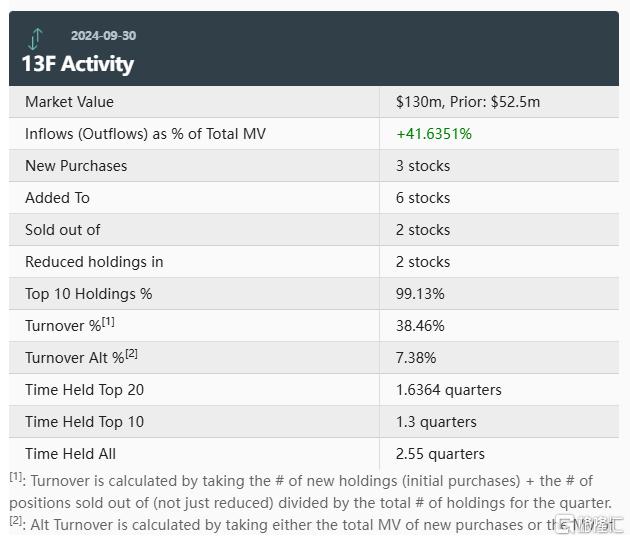
Task: Click the 38.46% turnover value
Action: click(420, 326)
